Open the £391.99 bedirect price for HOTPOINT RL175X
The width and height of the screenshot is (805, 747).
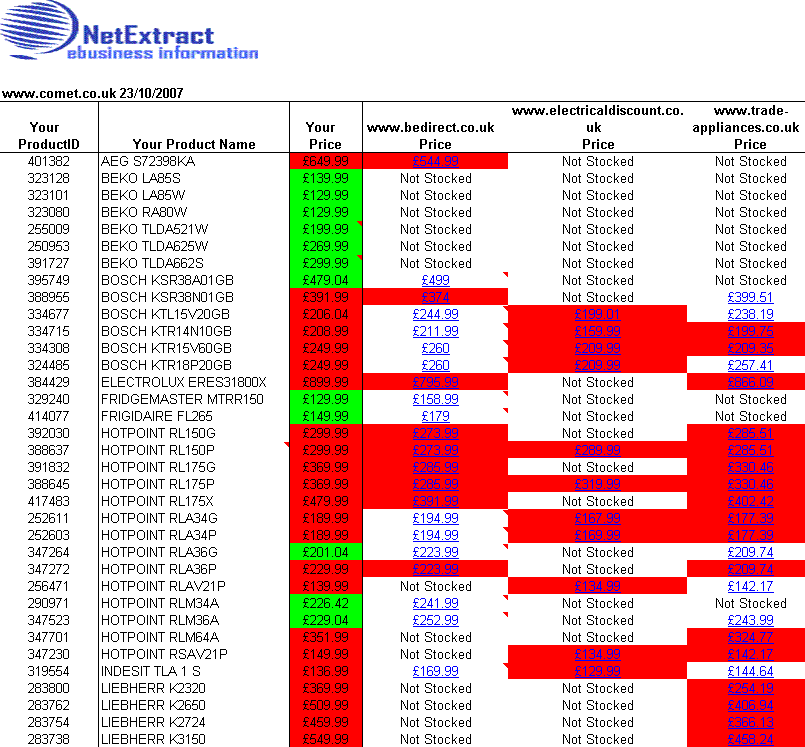coord(435,501)
